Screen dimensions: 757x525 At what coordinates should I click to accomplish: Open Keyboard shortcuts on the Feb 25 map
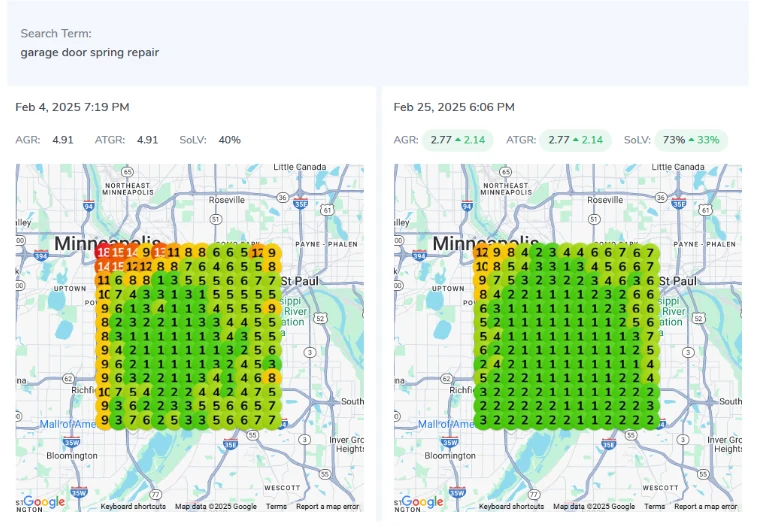512,507
